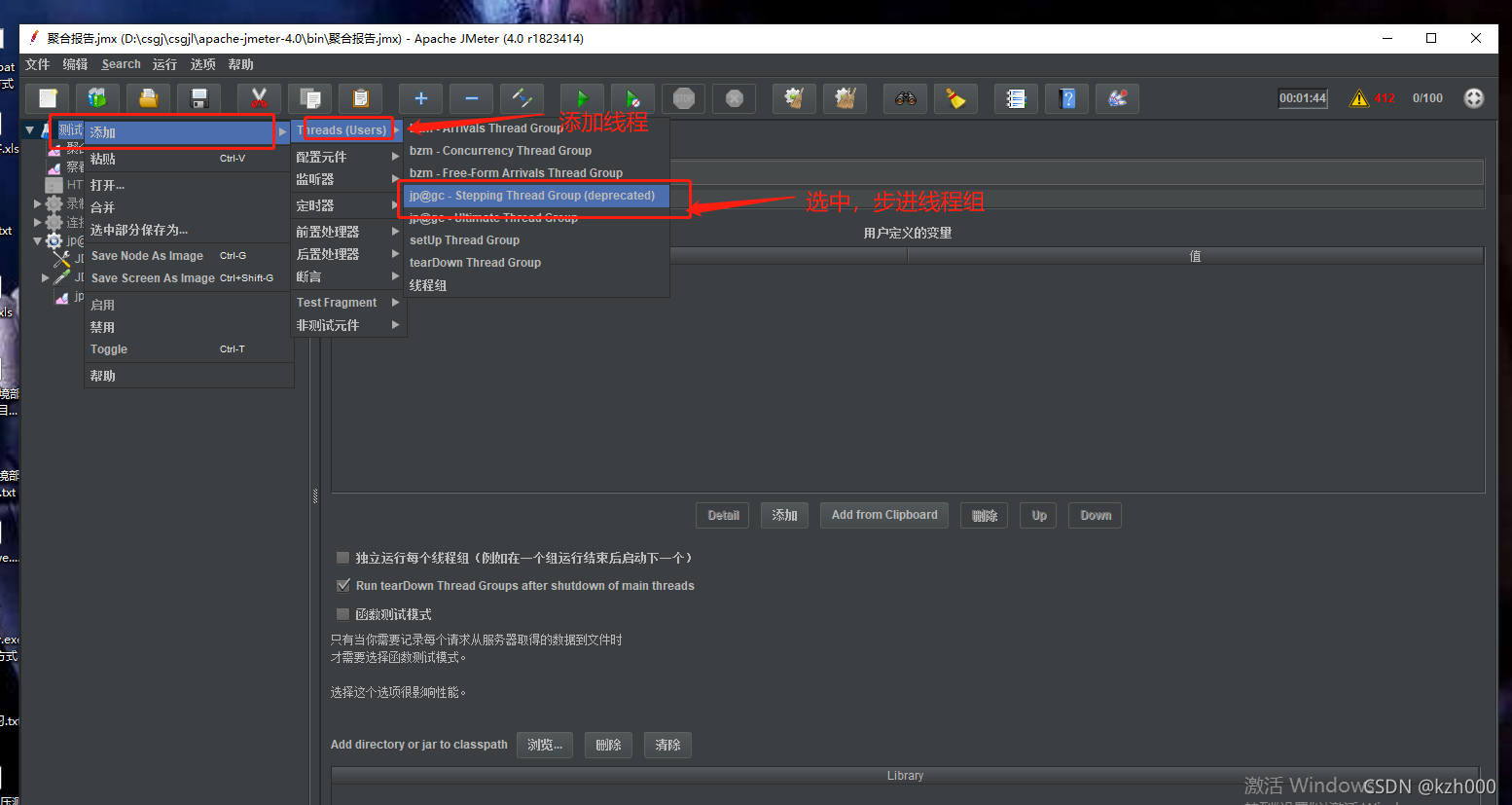The width and height of the screenshot is (1512, 805).
Task: Open the Search menu
Action: 121,64
